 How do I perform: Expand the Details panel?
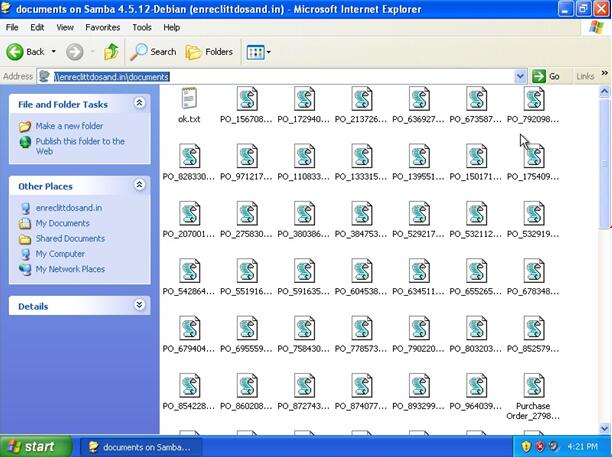point(140,306)
